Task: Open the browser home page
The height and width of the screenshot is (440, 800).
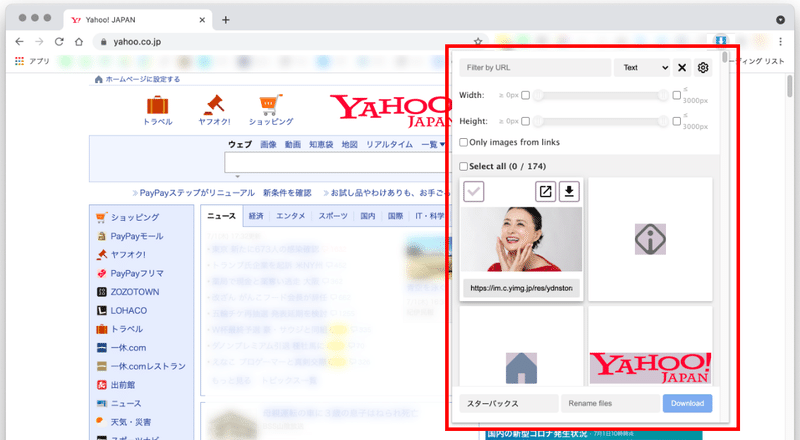Action: (79, 42)
